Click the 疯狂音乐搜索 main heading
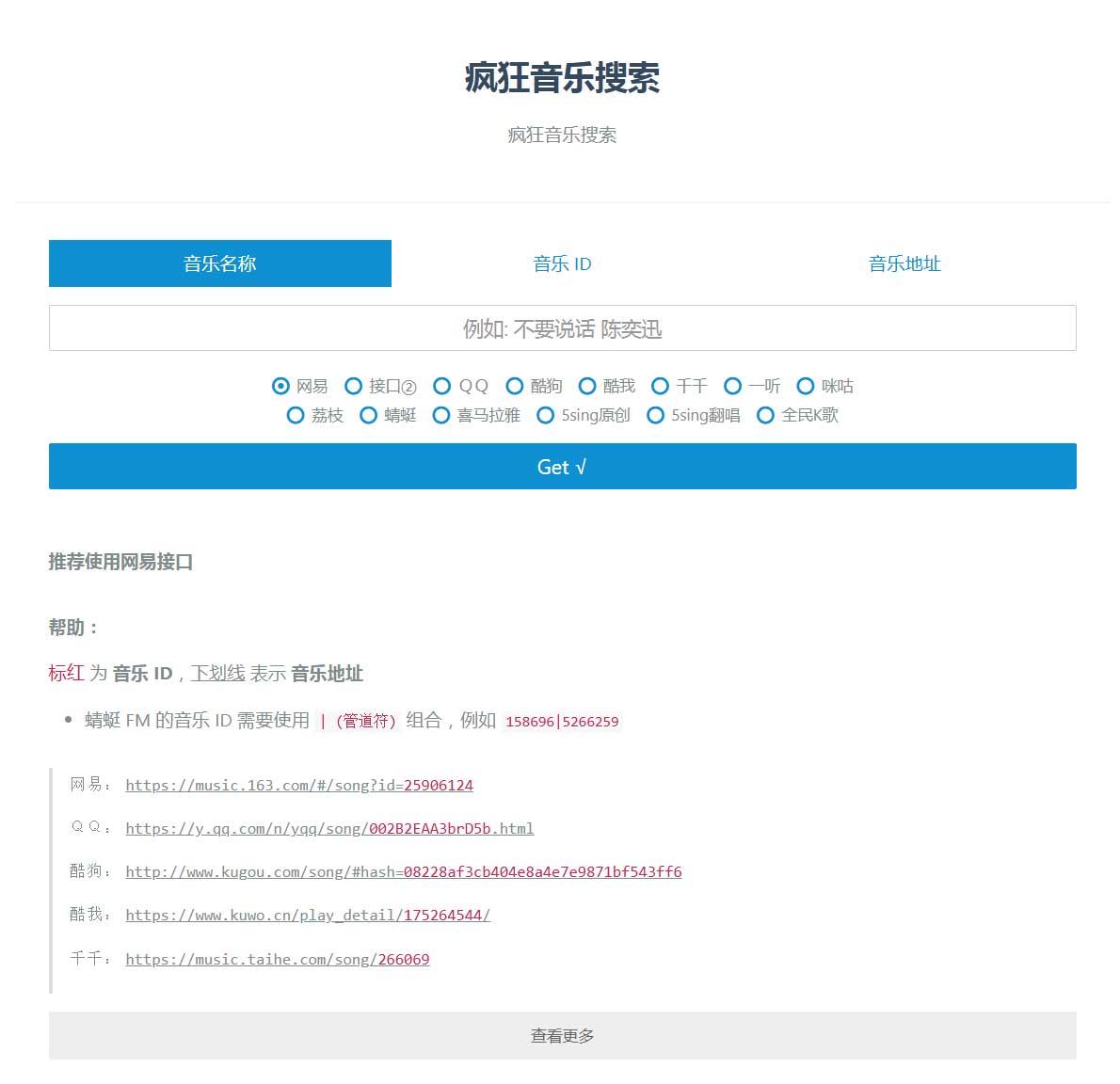The image size is (1120, 1084). [562, 78]
